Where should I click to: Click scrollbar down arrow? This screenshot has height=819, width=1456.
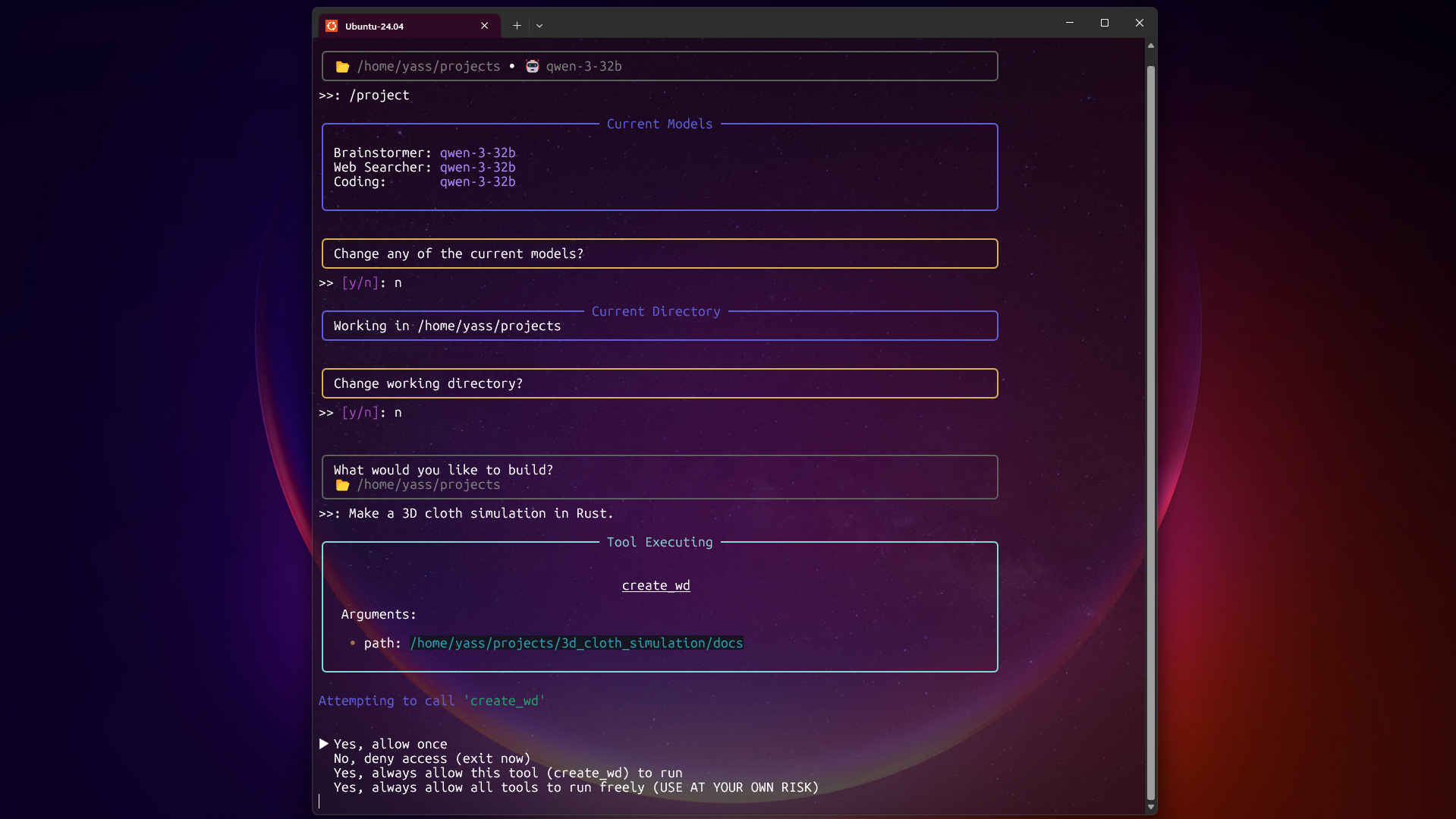pos(1151,807)
